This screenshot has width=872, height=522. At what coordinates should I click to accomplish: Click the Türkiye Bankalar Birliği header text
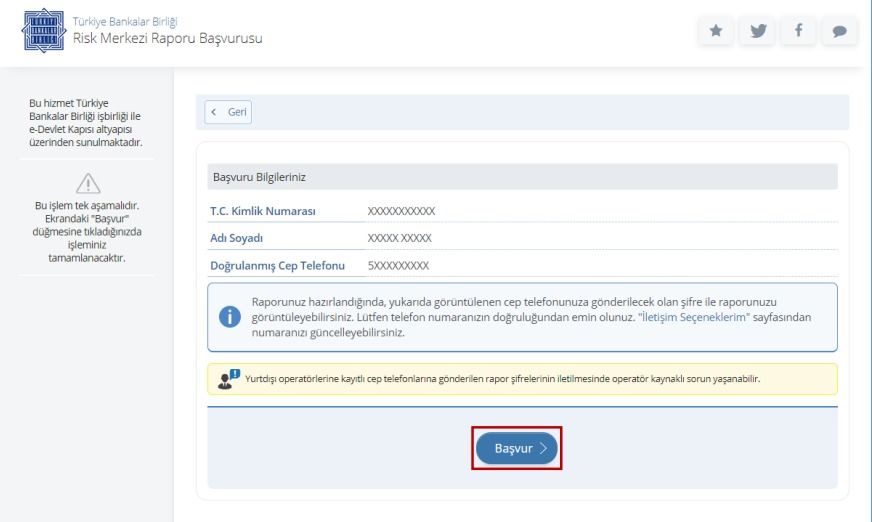tap(125, 22)
